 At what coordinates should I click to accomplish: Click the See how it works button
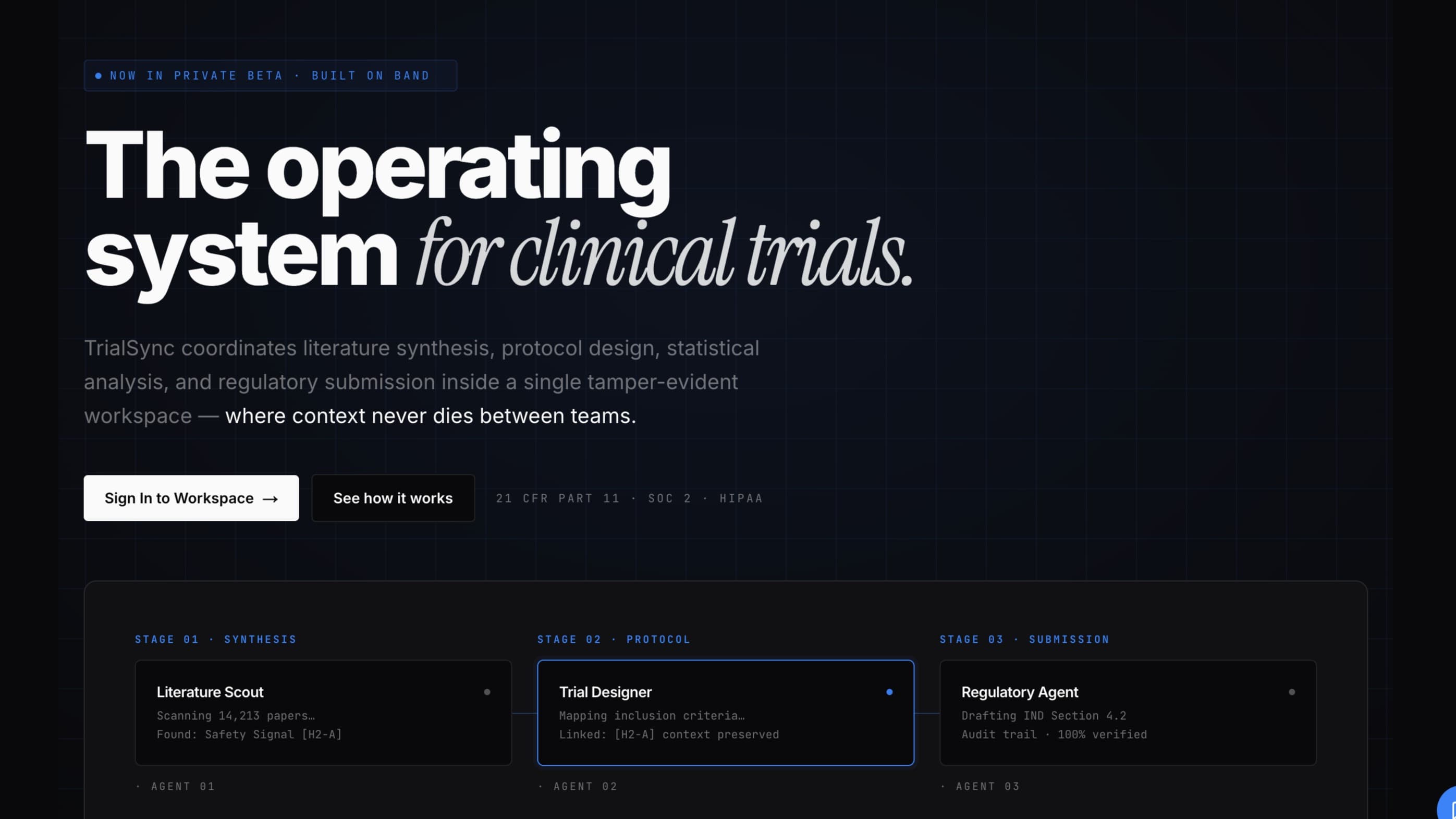point(393,498)
